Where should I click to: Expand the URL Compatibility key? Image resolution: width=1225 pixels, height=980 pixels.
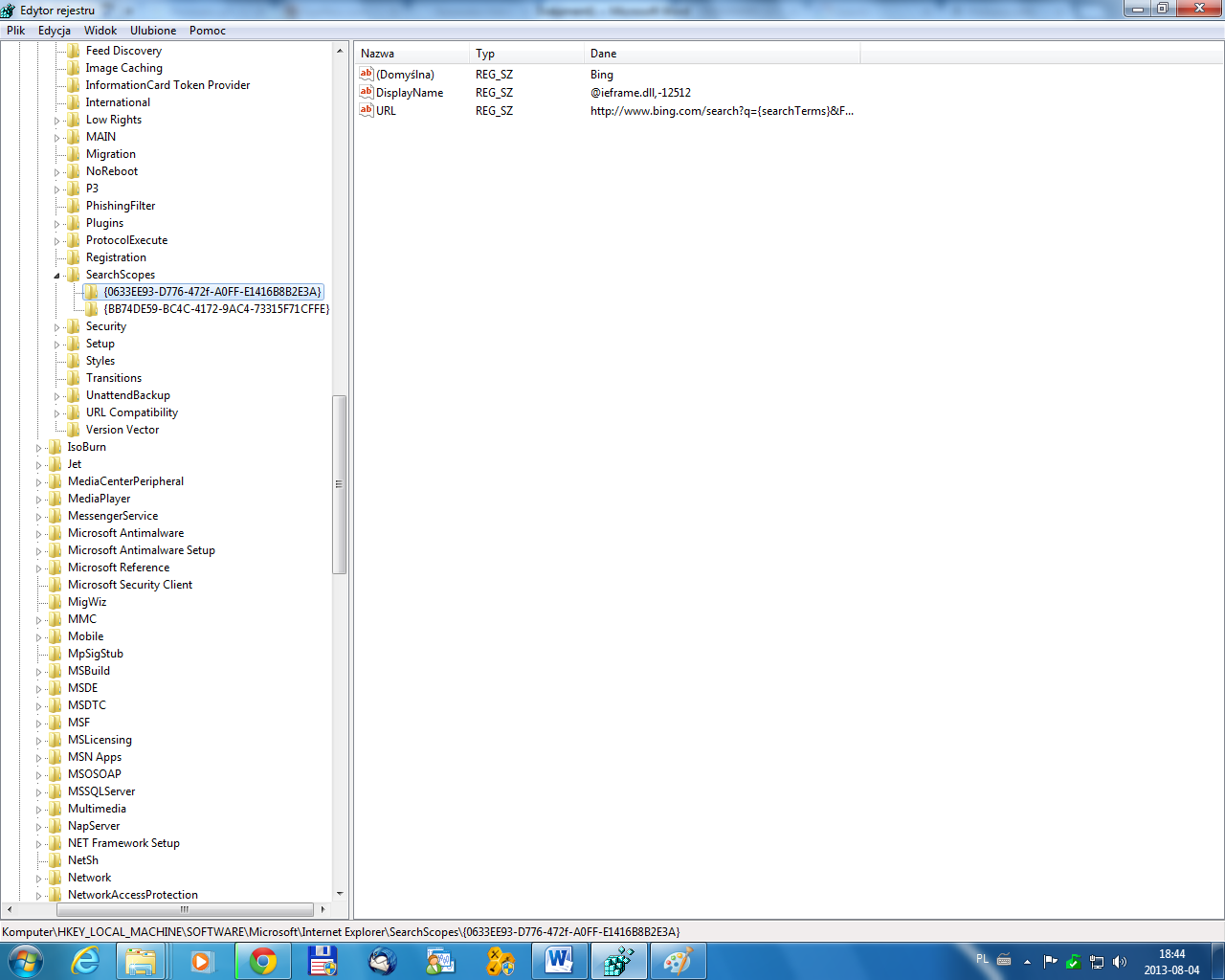tap(57, 413)
